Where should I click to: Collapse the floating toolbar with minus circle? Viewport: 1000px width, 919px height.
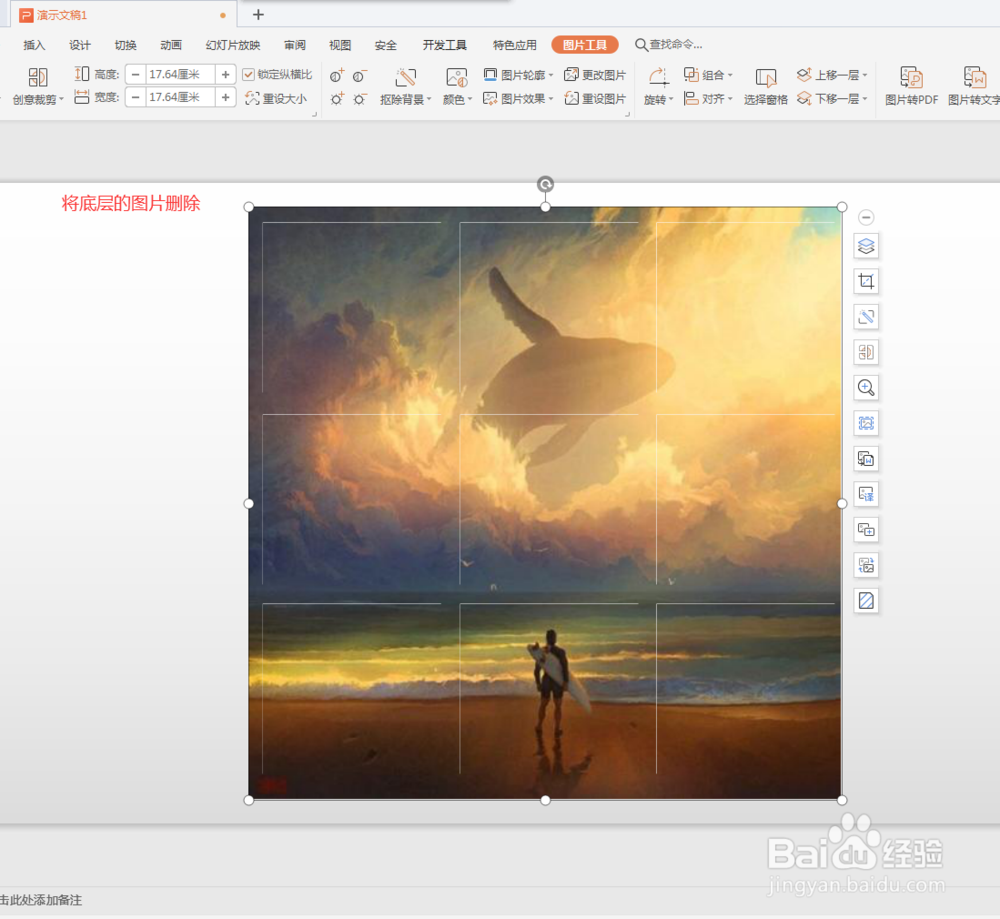pyautogui.click(x=866, y=217)
